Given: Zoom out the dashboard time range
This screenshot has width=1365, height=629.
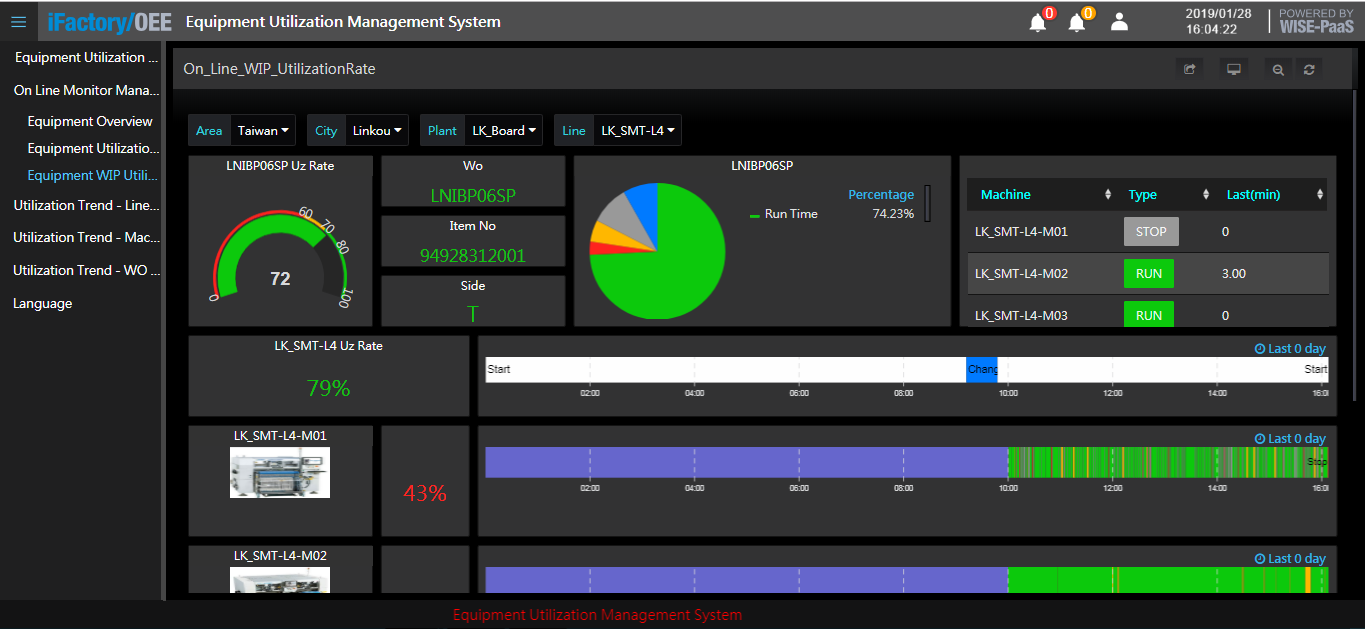Looking at the screenshot, I should click(x=1278, y=69).
